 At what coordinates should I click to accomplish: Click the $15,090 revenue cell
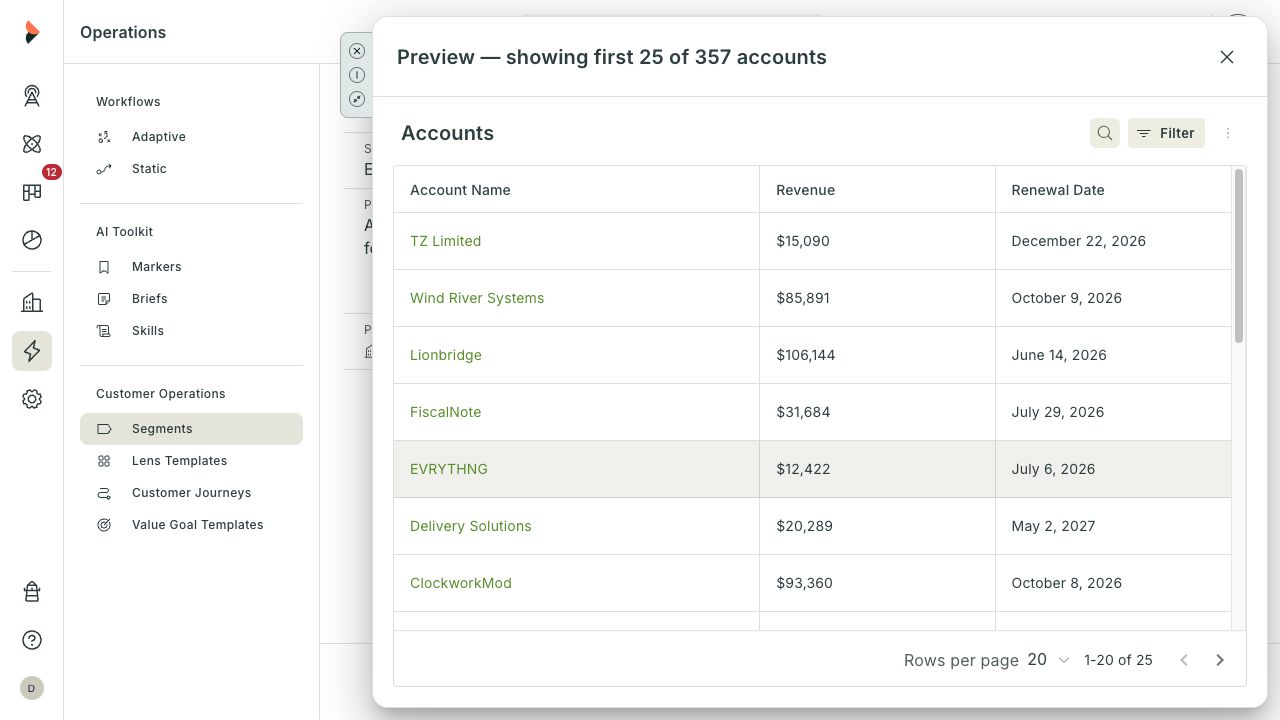pyautogui.click(x=877, y=241)
